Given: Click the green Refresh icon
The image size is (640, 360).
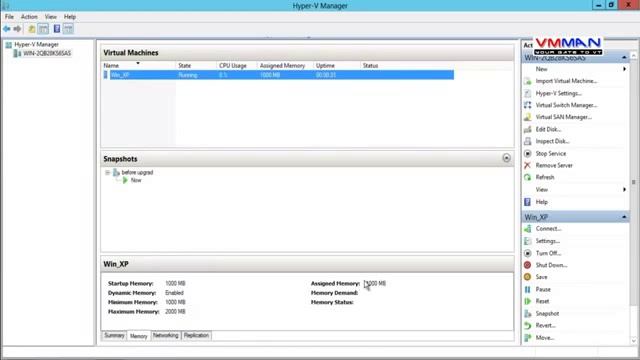Looking at the screenshot, I should coord(527,177).
